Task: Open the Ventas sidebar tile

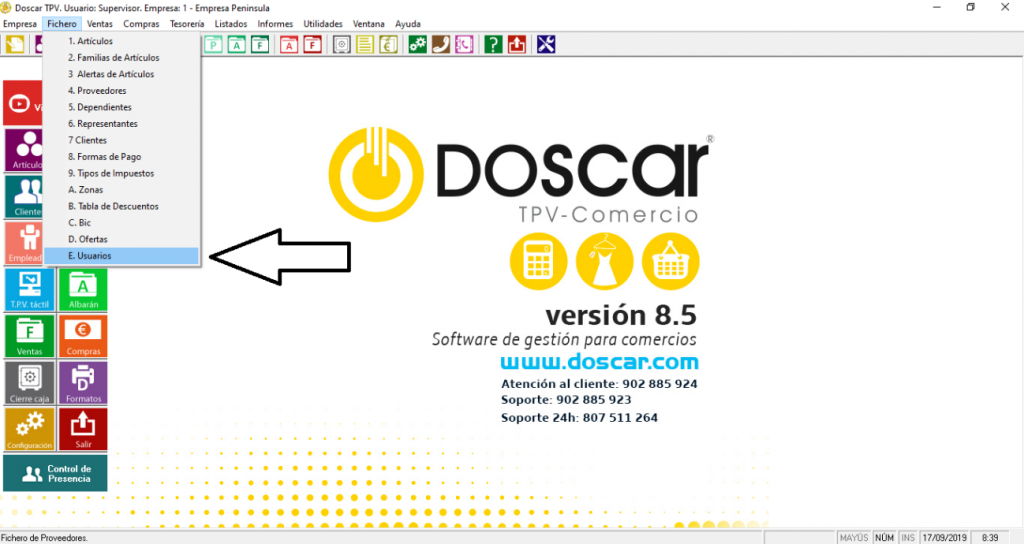Action: [x=29, y=336]
